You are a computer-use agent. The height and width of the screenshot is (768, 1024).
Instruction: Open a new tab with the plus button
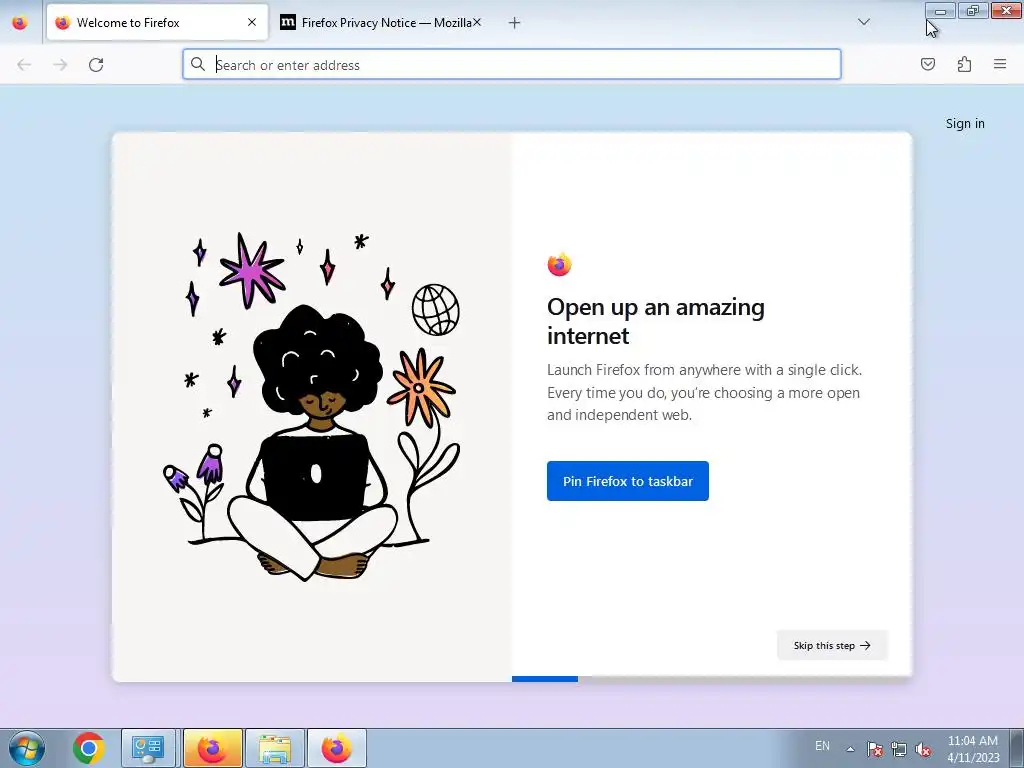click(515, 23)
